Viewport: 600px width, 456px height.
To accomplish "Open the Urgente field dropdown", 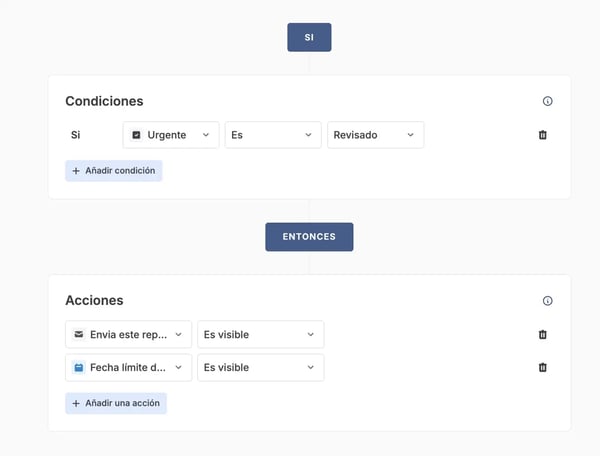I will click(171, 135).
